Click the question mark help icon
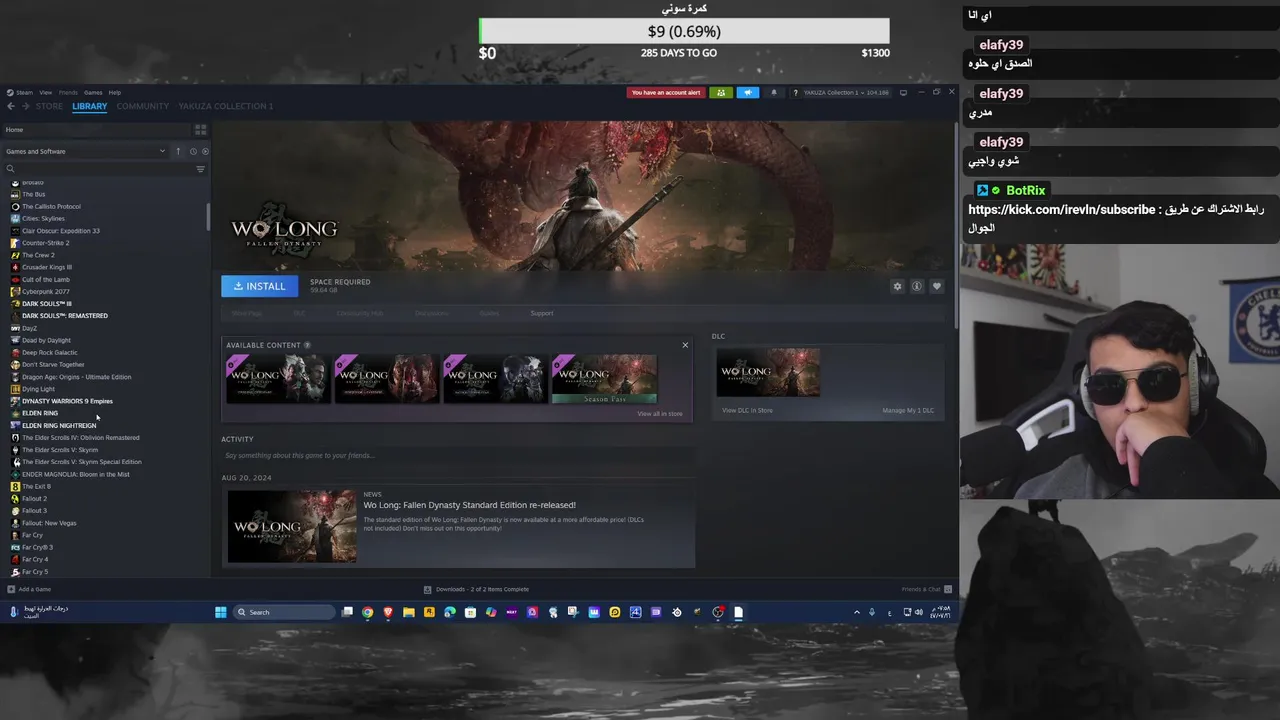Screen dimensions: 1280x720 pyautogui.click(x=795, y=93)
